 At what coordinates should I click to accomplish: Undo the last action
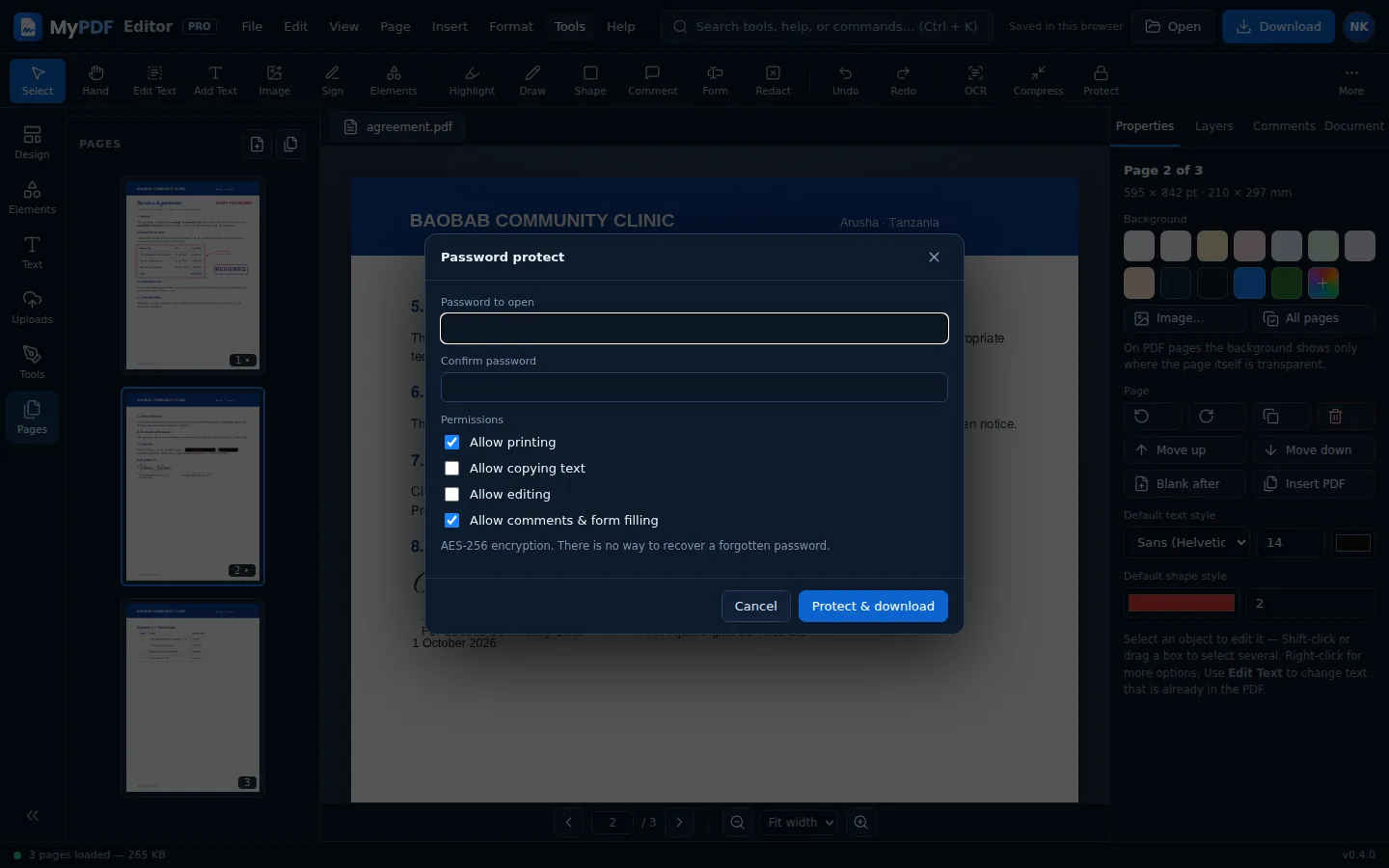(845, 80)
